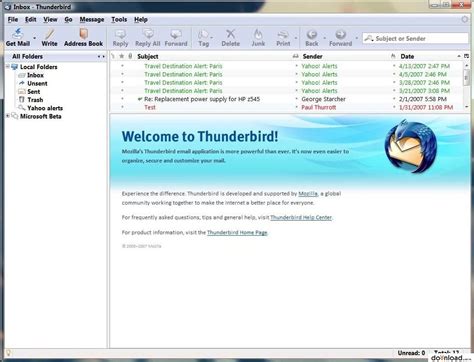Image resolution: width=474 pixels, height=362 pixels.
Task: Click the Tag toolbar icon
Action: (x=203, y=34)
